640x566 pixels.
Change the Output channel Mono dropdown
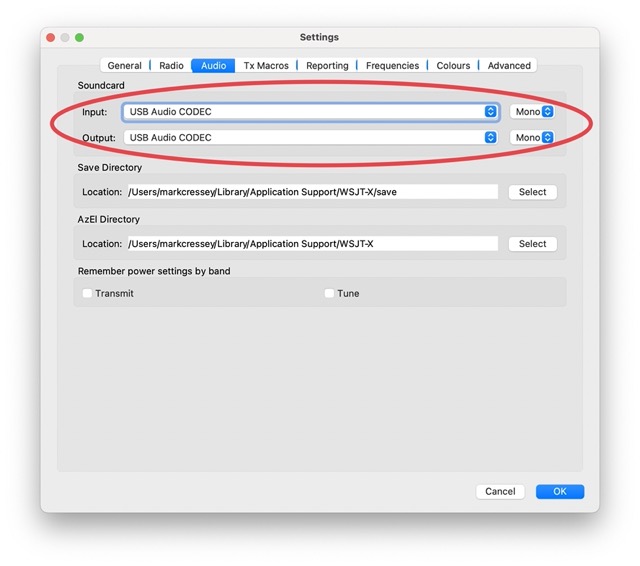tap(533, 138)
